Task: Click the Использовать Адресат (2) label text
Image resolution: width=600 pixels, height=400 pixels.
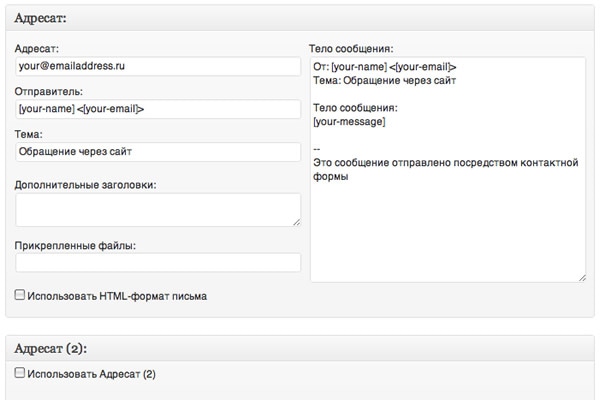Action: point(92,374)
